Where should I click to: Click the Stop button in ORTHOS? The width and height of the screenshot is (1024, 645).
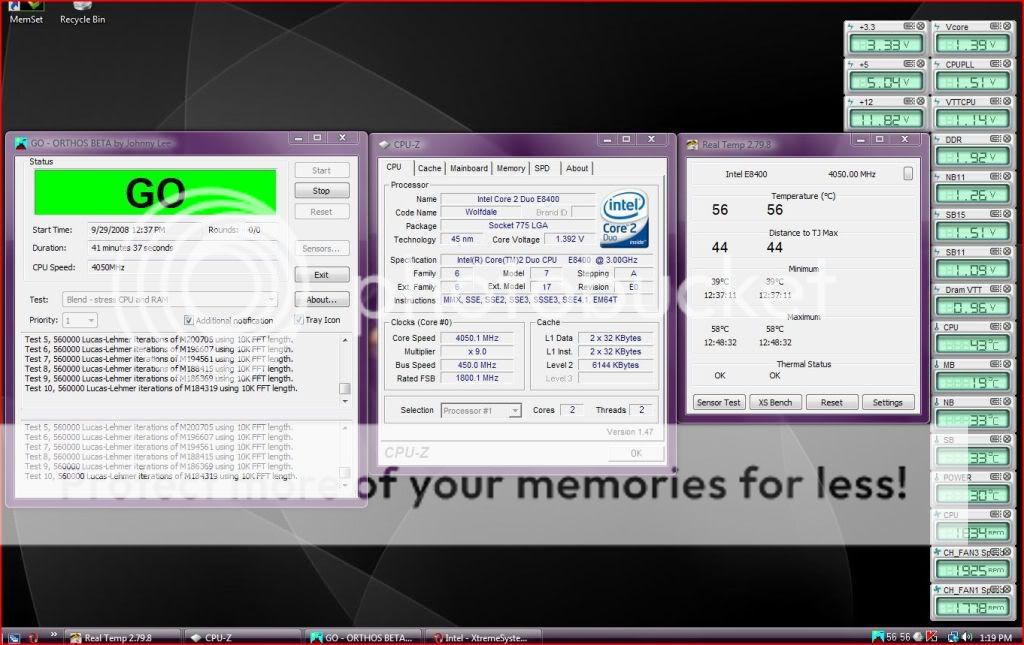point(321,191)
